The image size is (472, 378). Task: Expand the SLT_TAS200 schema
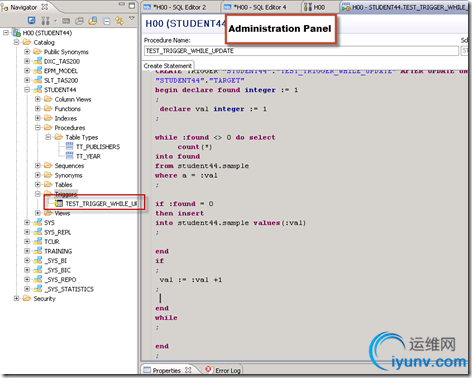pyautogui.click(x=27, y=80)
